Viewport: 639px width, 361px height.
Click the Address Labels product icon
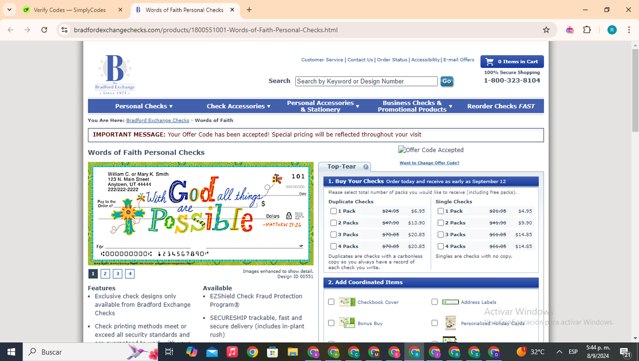450,302
